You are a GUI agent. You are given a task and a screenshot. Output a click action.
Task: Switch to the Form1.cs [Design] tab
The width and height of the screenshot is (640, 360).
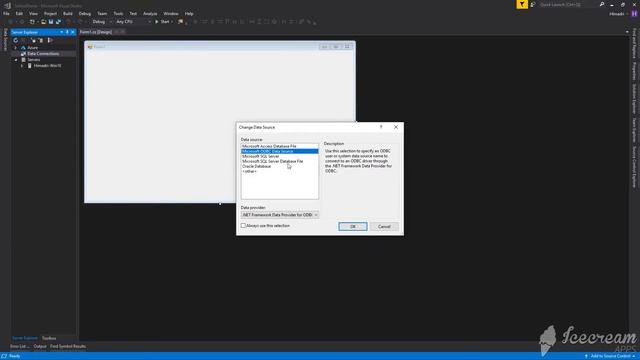(x=96, y=32)
